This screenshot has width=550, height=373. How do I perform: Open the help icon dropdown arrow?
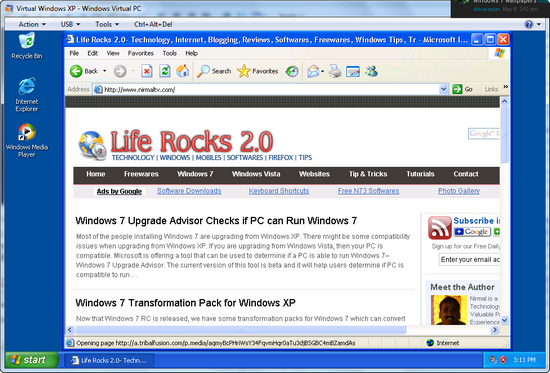[539, 24]
